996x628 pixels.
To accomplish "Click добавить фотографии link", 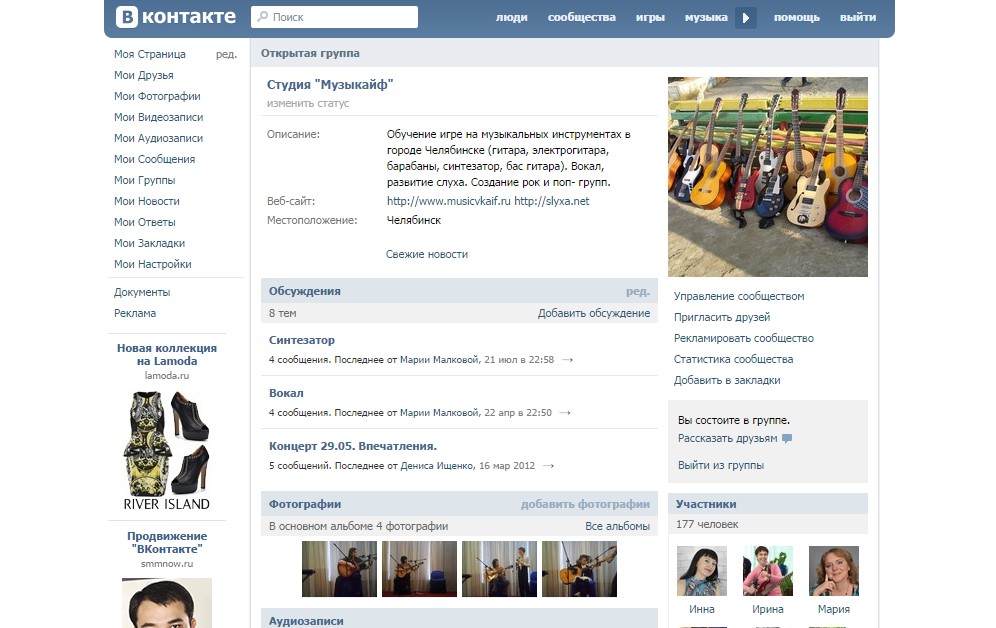I will (586, 504).
